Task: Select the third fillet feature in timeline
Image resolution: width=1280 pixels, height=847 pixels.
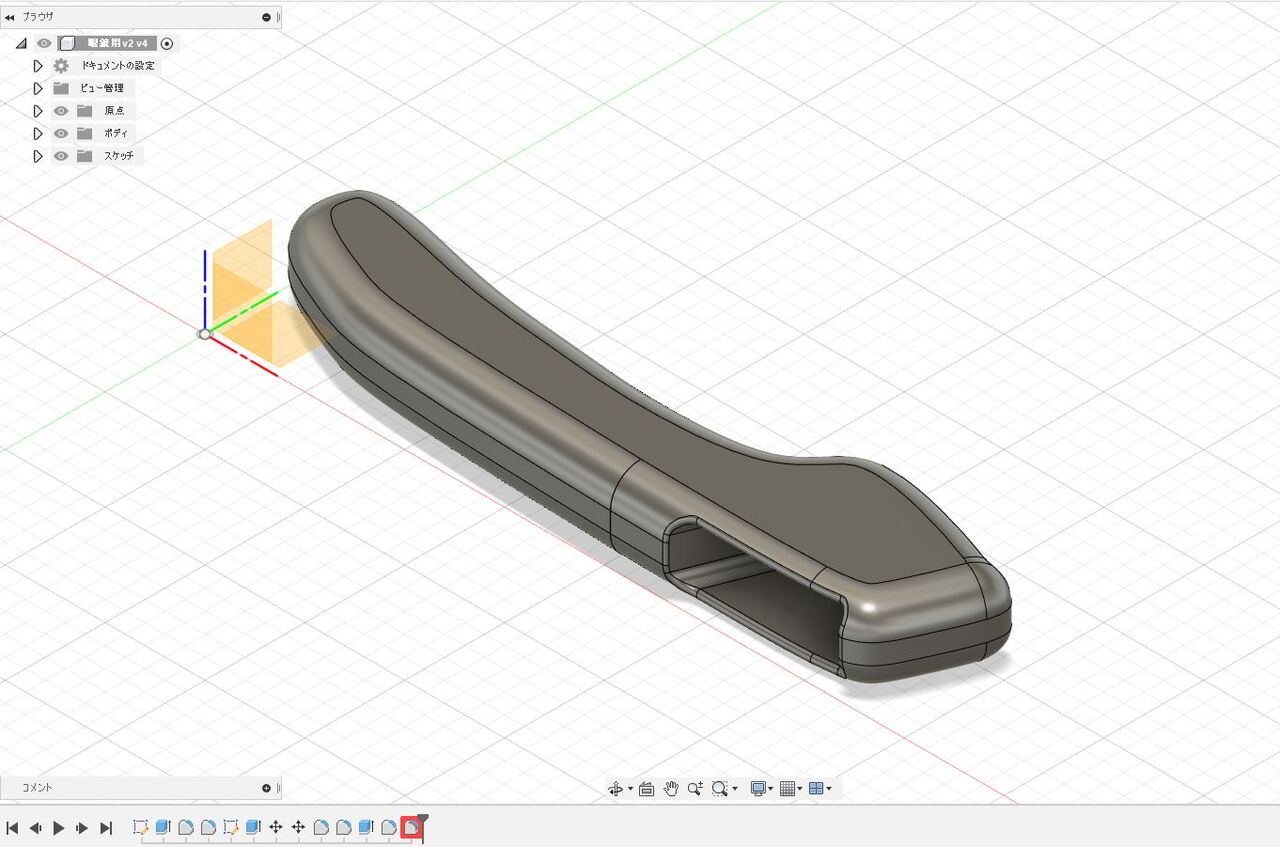Action: click(321, 828)
